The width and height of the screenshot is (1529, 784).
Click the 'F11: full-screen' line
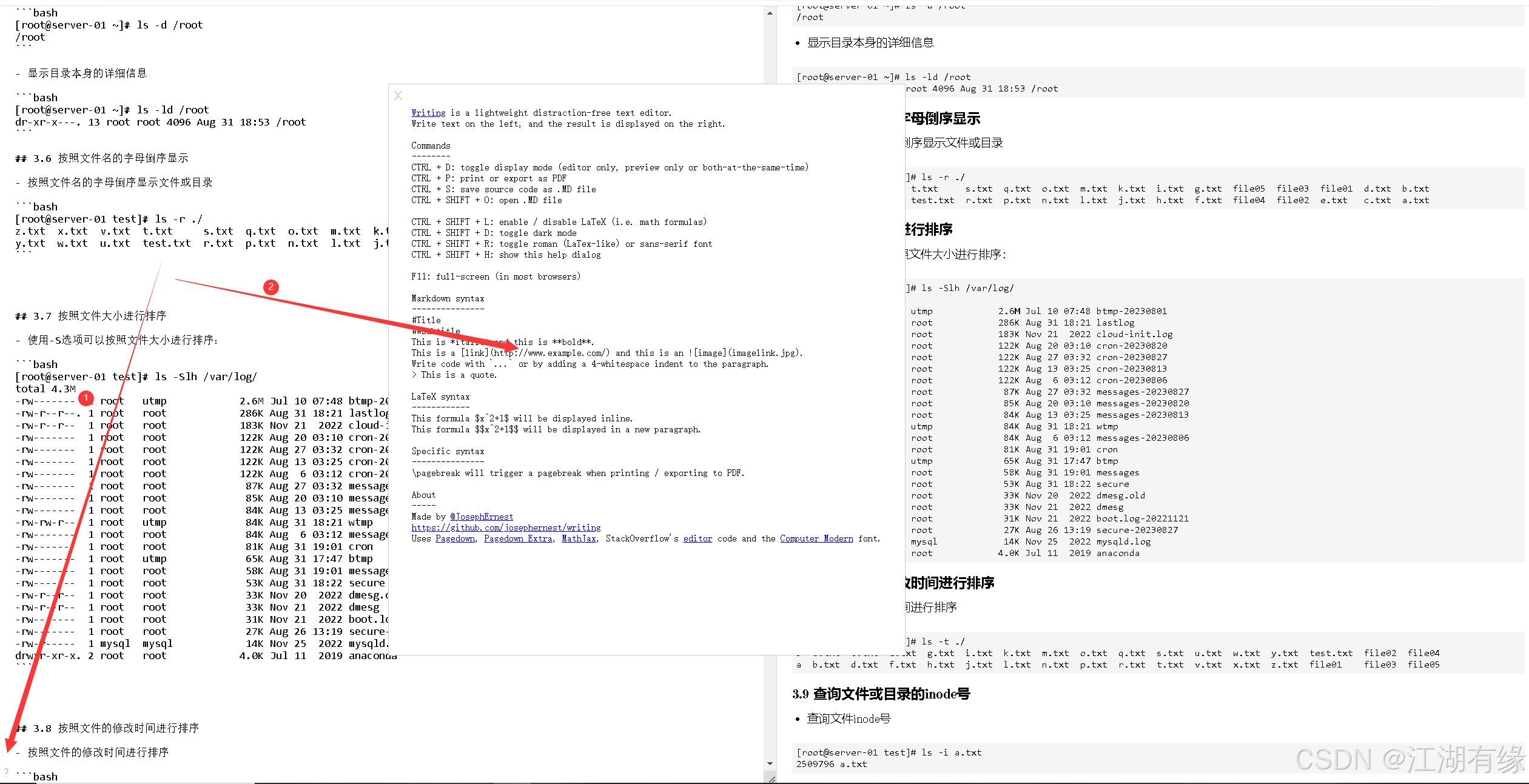(x=496, y=276)
